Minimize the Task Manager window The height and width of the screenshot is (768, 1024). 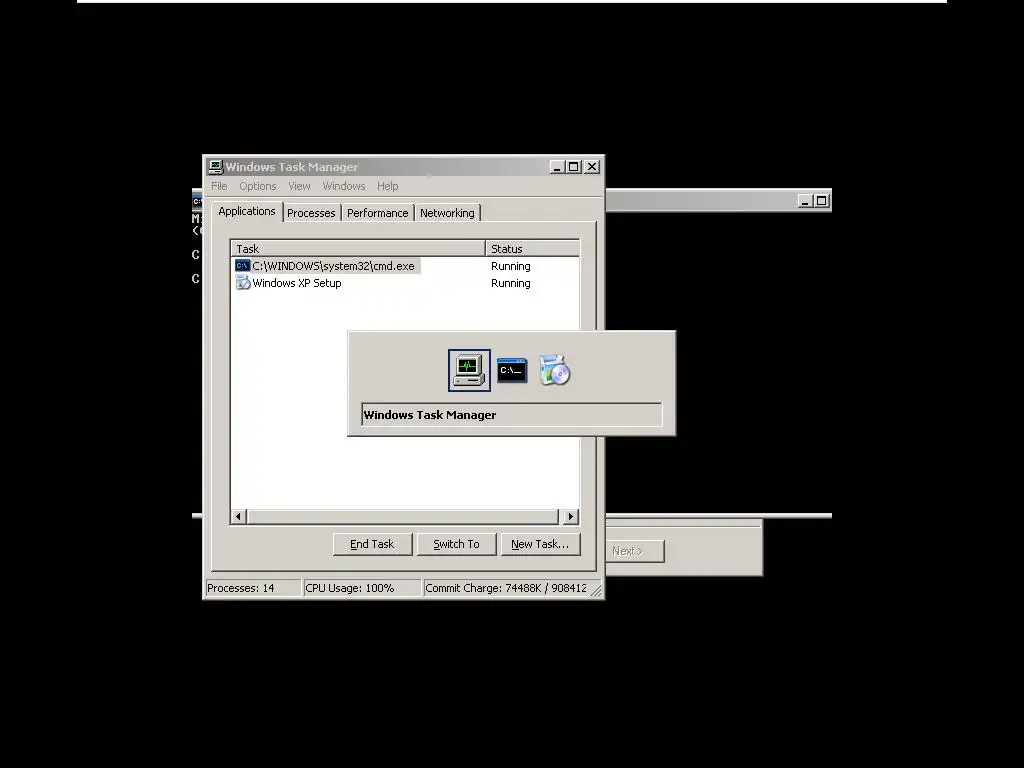(x=556, y=167)
